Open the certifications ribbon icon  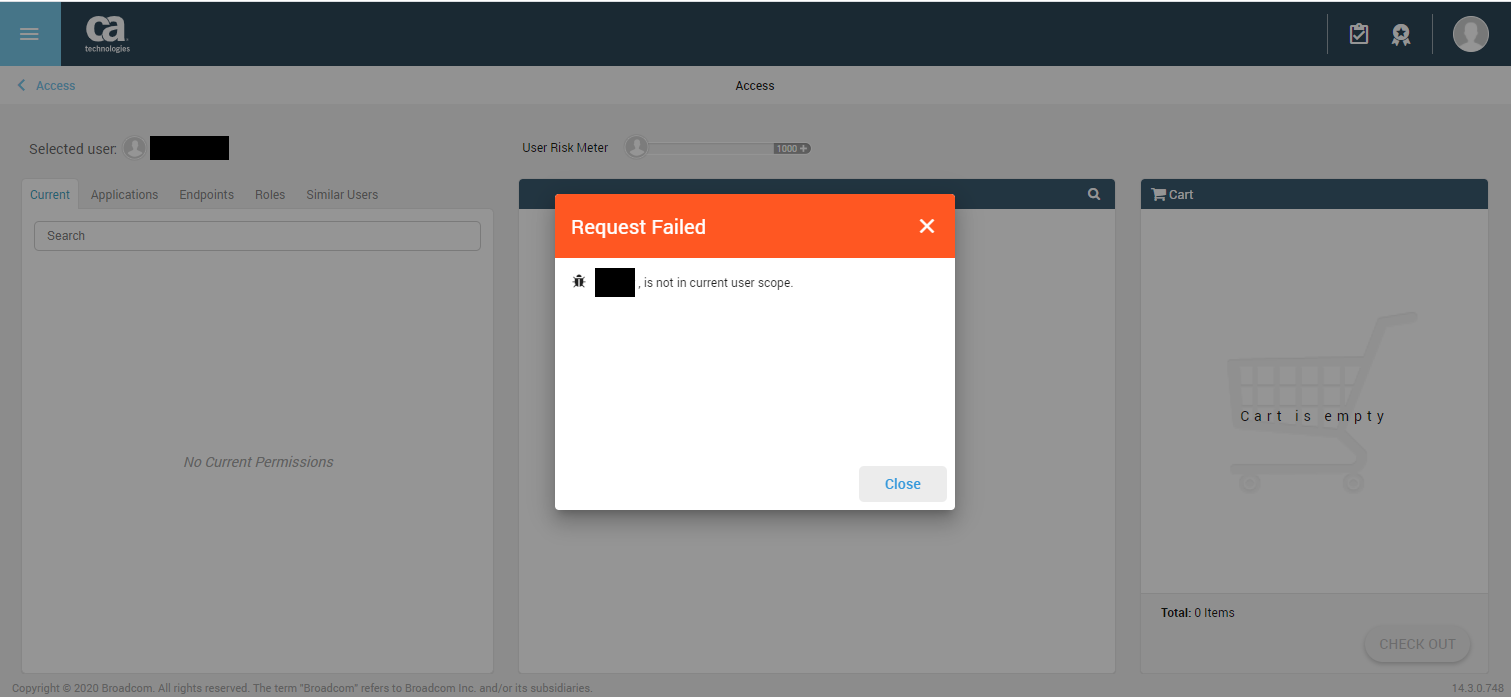click(1401, 35)
